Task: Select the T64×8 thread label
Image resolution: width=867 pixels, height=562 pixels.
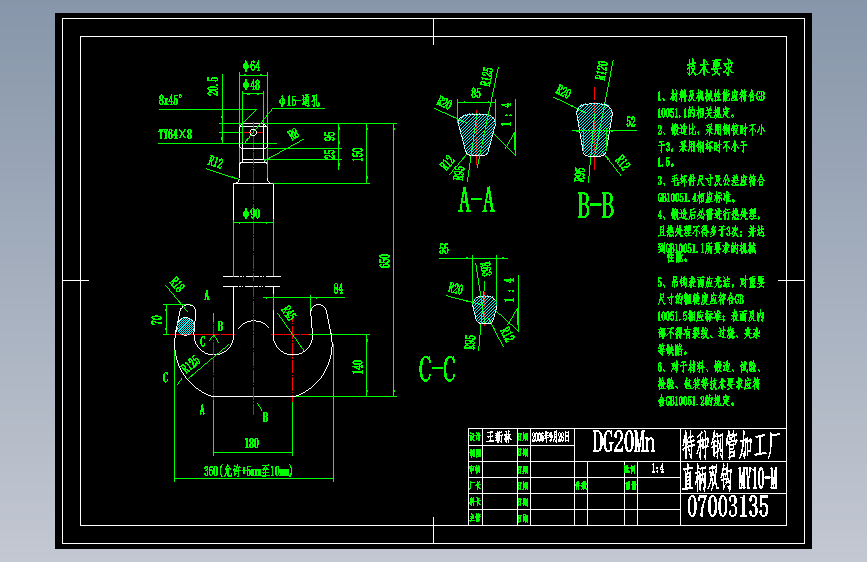Action: click(175, 134)
